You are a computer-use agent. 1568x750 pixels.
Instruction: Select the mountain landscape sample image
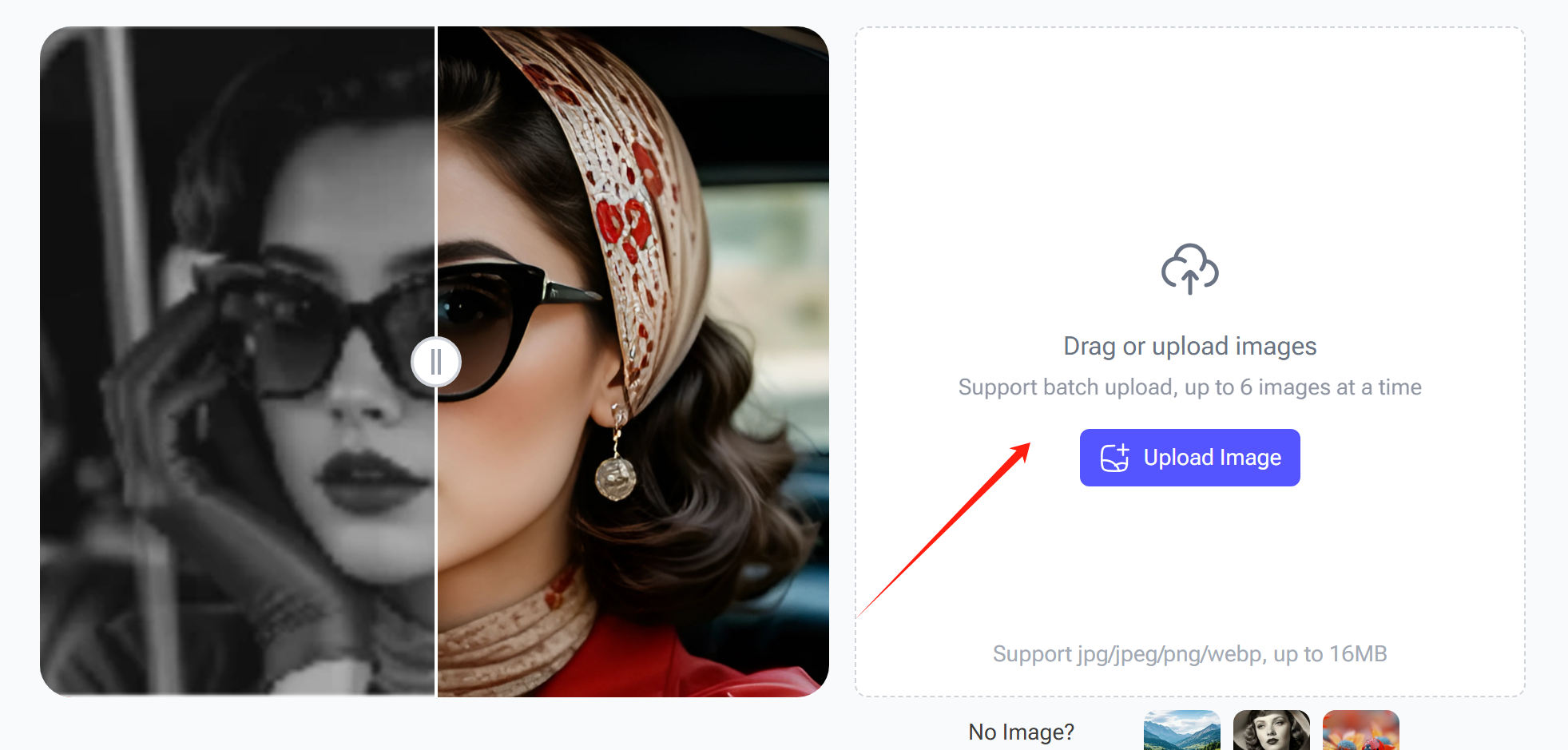coord(1180,732)
